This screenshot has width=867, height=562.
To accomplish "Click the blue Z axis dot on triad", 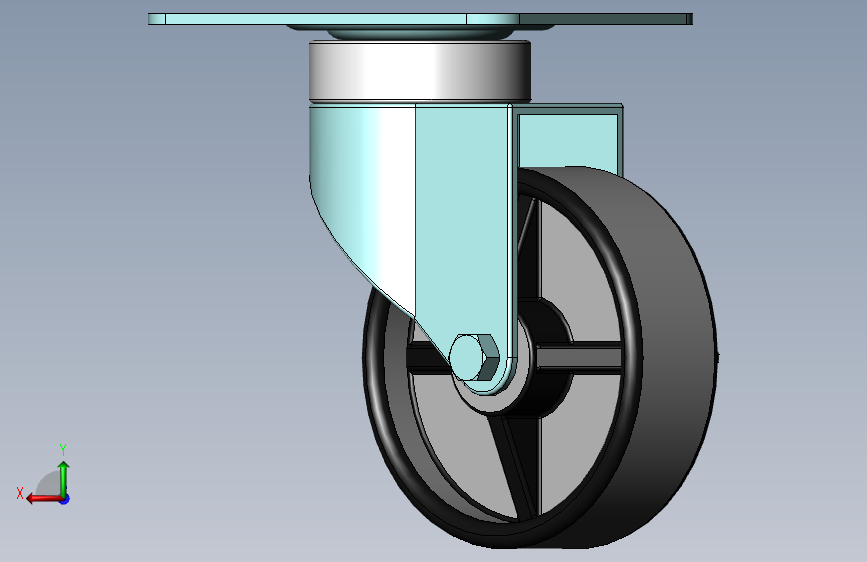I will click(x=65, y=499).
